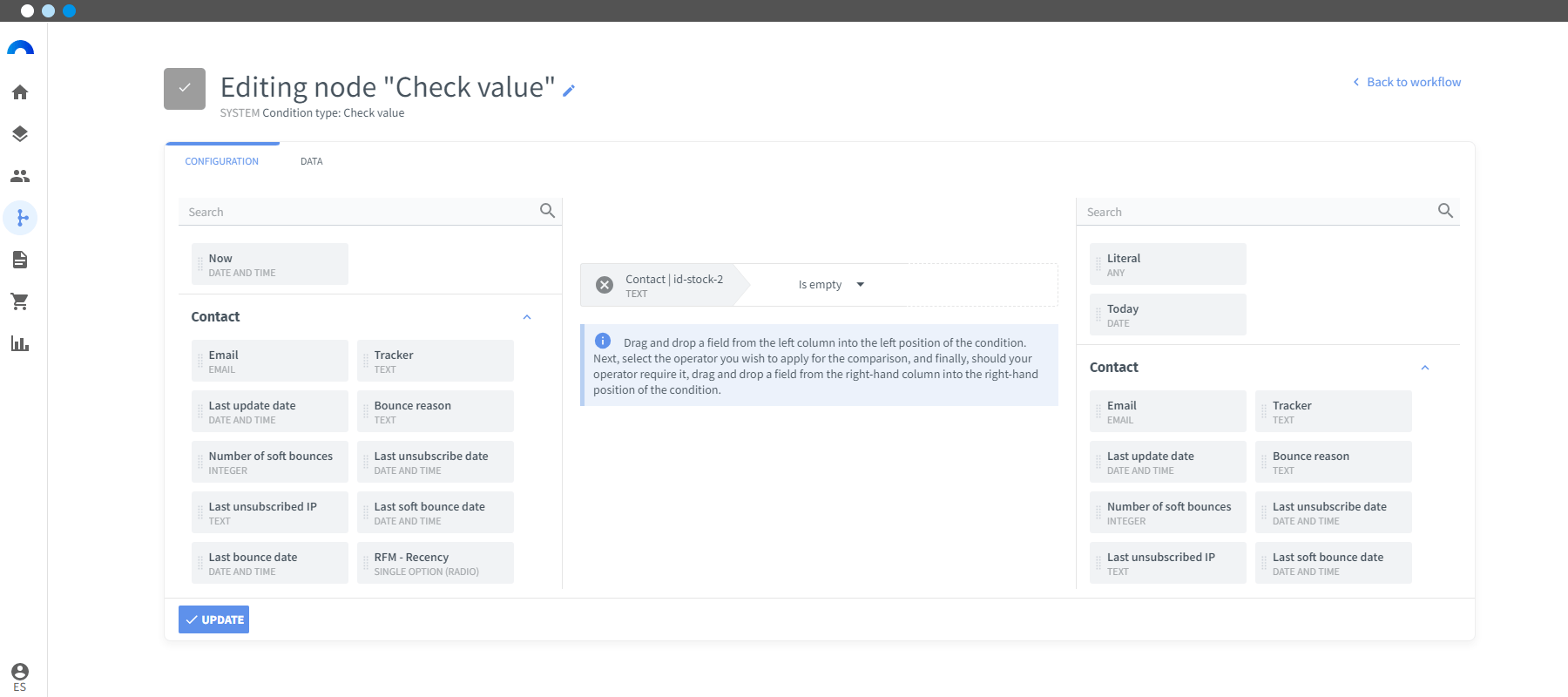This screenshot has width=1568, height=697.
Task: Click right column search magnifier icon
Action: tap(1445, 211)
